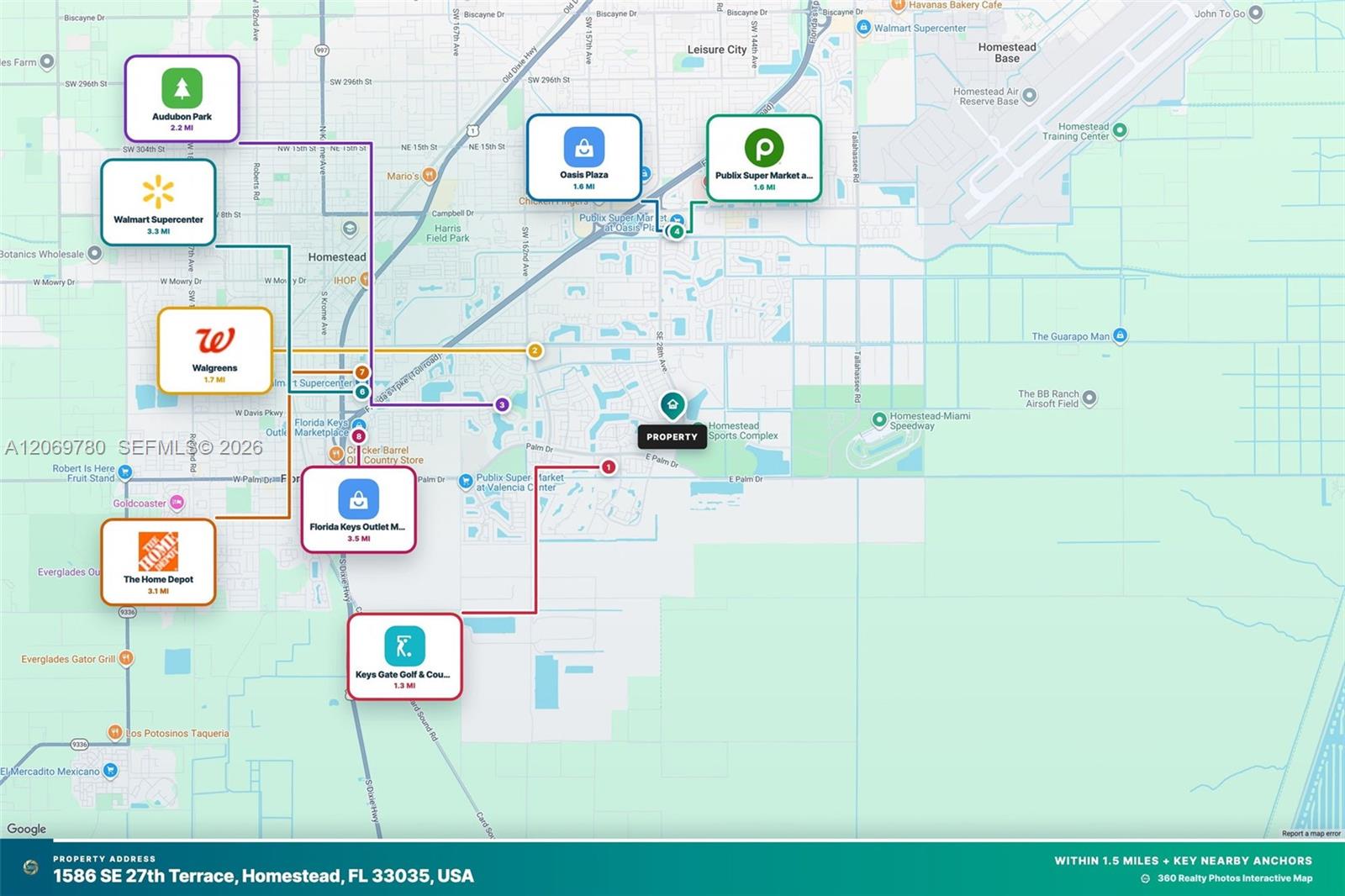Viewport: 1345px width, 896px height.
Task: Select the Walmart Supercenter spark logo
Action: (158, 192)
